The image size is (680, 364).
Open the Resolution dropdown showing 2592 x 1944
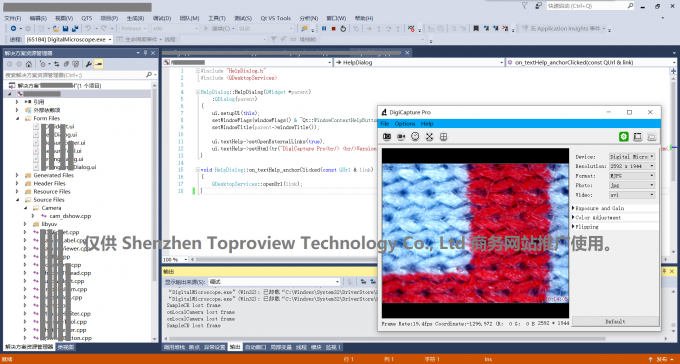coord(632,166)
